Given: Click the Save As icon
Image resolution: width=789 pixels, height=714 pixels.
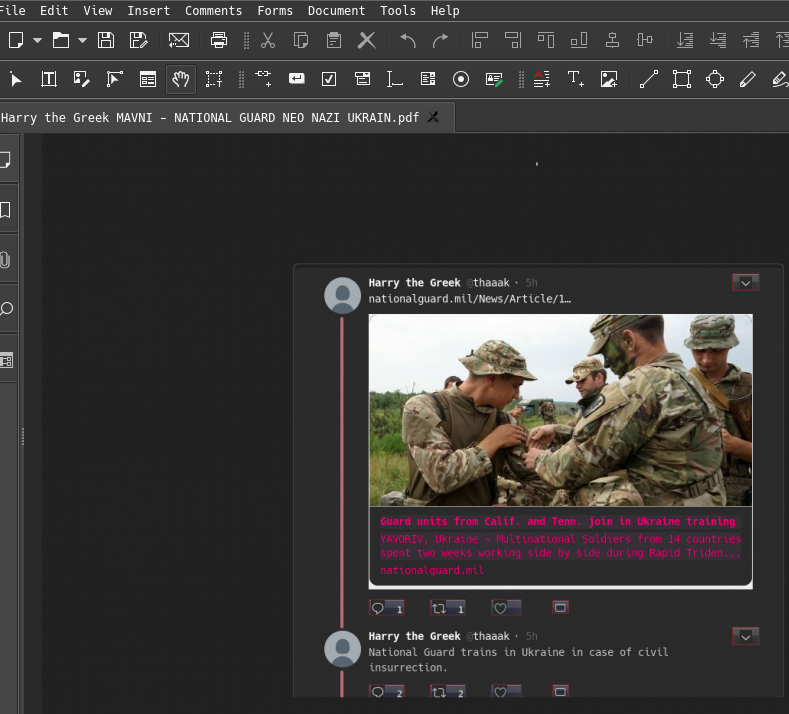Looking at the screenshot, I should point(138,40).
